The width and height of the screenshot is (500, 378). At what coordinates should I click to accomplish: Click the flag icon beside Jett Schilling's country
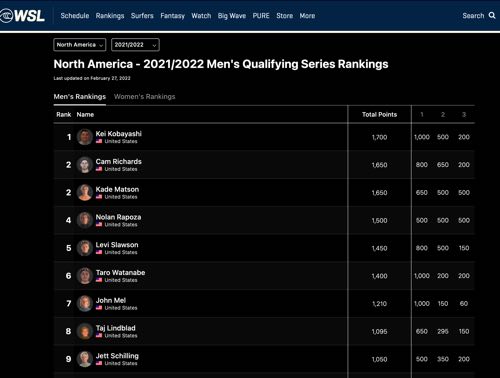(x=99, y=363)
